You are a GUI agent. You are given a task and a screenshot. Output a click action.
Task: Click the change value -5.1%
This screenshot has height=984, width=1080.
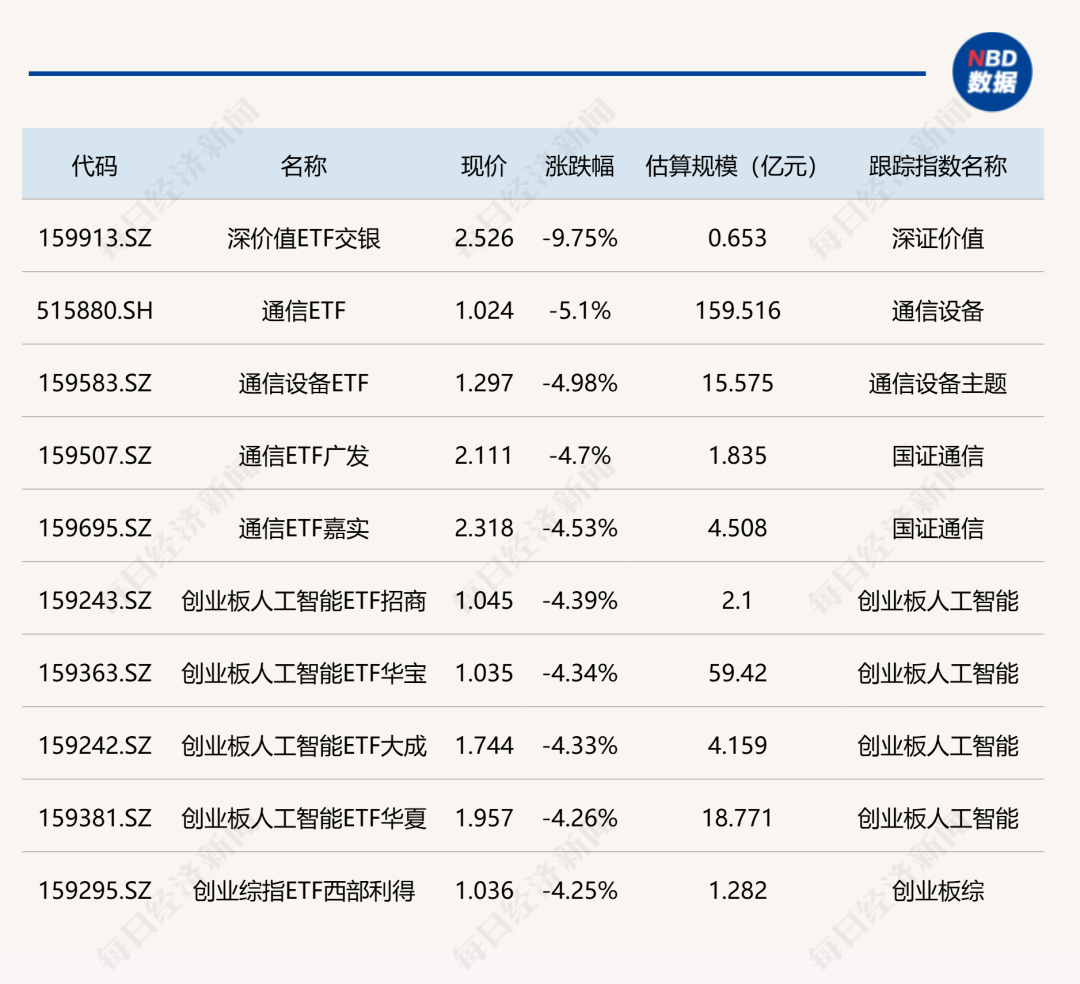coord(579,311)
